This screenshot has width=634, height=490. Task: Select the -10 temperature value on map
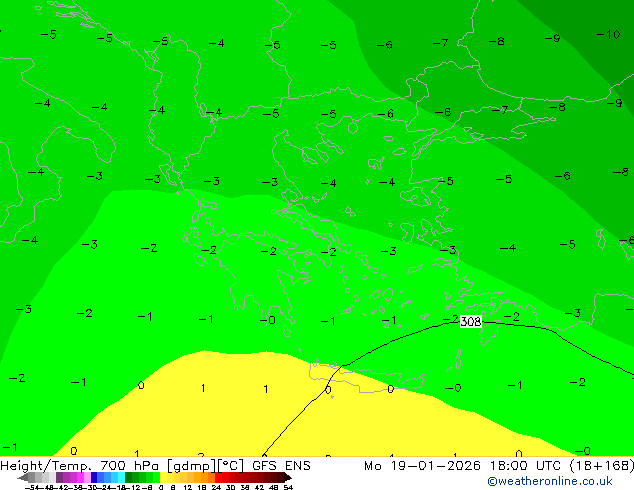click(609, 34)
